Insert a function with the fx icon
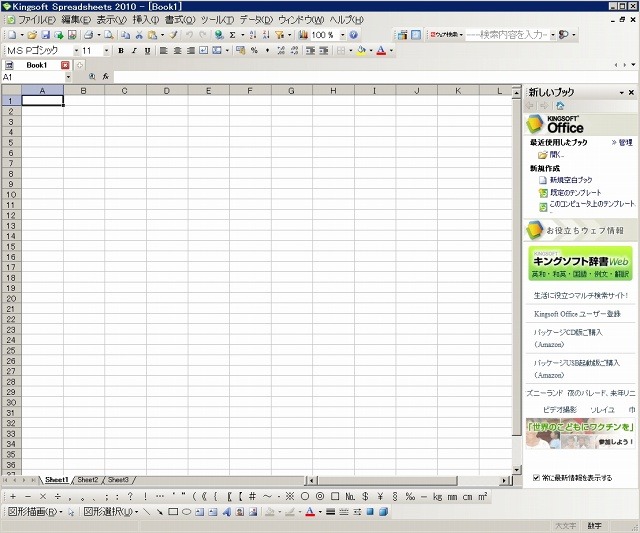The height and width of the screenshot is (533, 640). 106,77
